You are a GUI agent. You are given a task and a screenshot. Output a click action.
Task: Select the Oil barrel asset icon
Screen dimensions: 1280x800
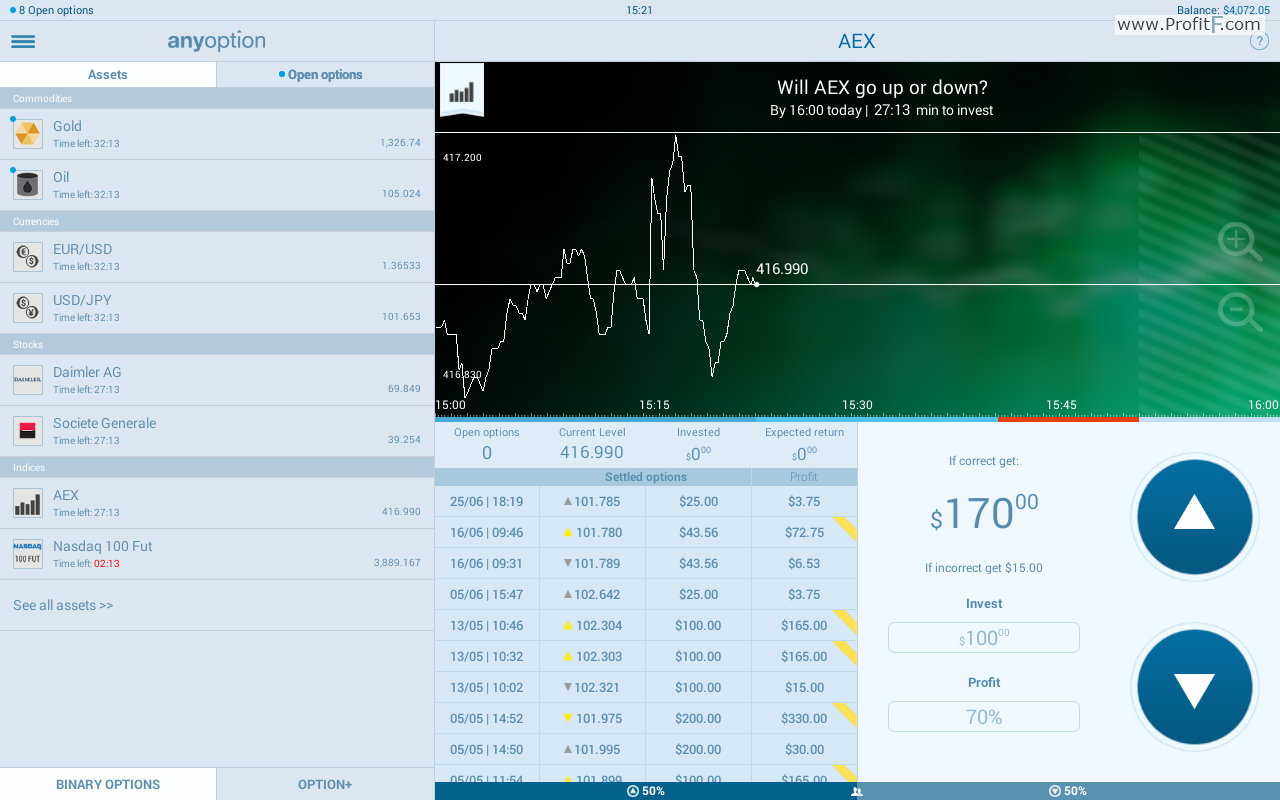[28, 184]
